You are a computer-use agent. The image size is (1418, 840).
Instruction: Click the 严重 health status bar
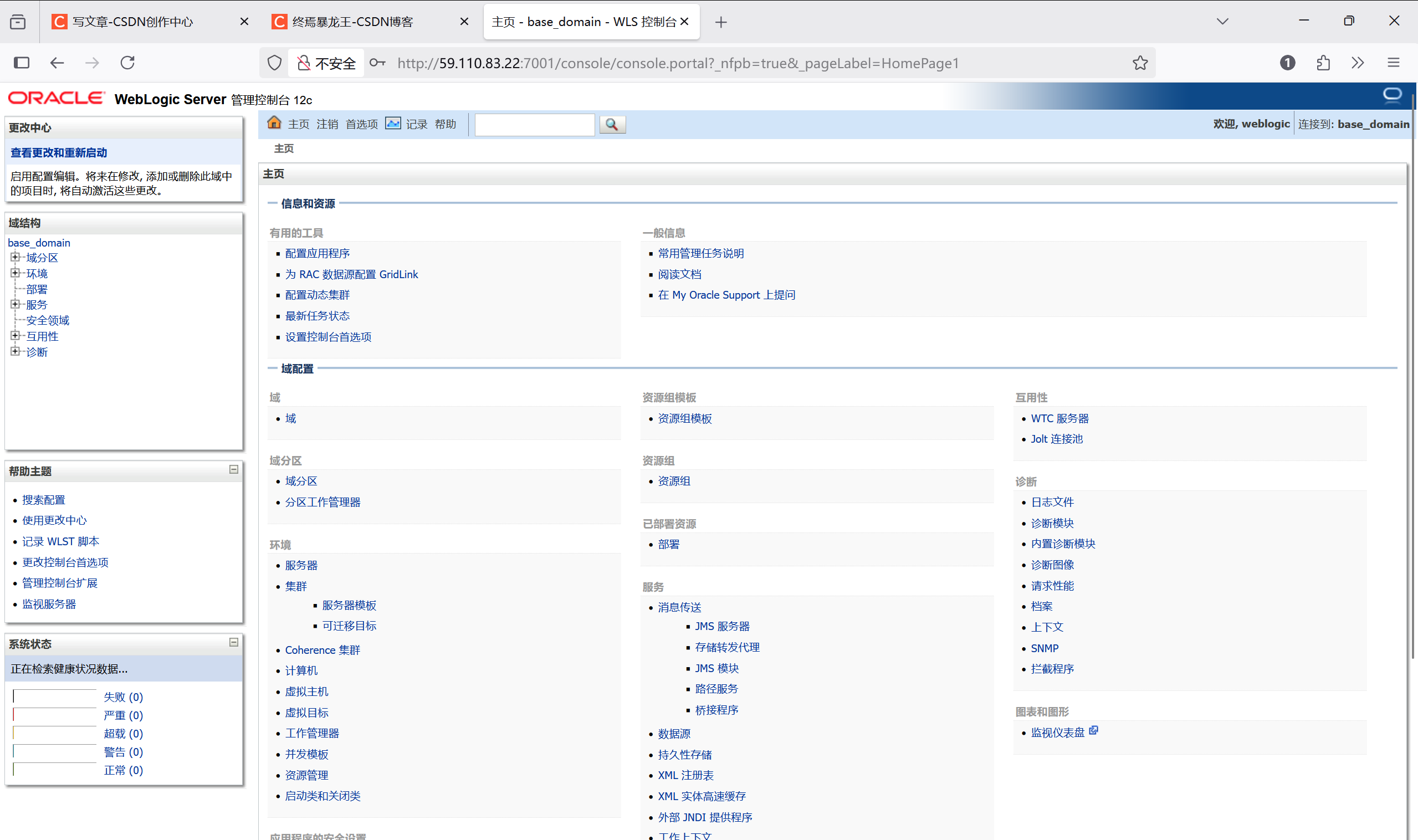coord(54,715)
